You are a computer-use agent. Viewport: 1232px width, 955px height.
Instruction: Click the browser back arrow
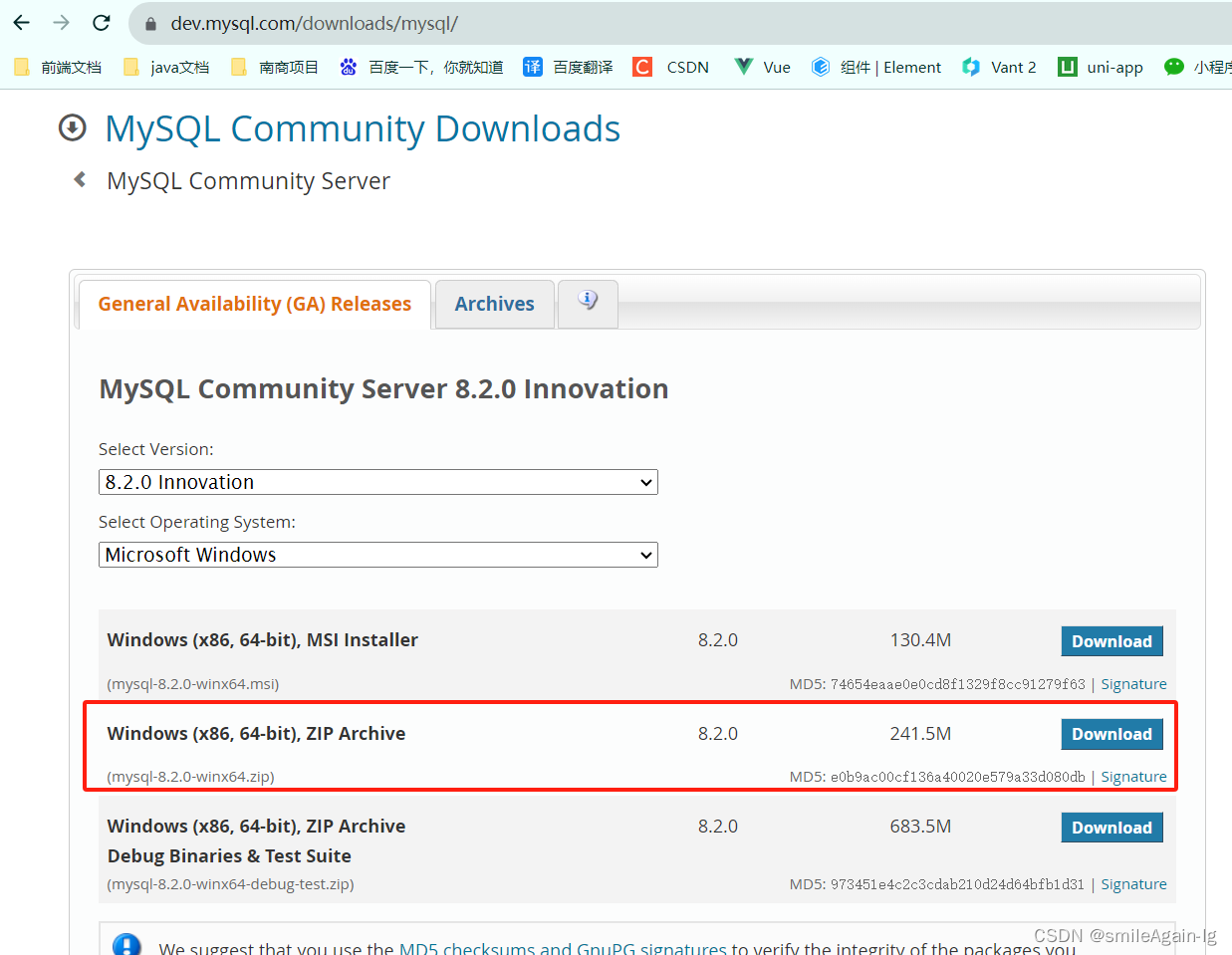coord(22,22)
